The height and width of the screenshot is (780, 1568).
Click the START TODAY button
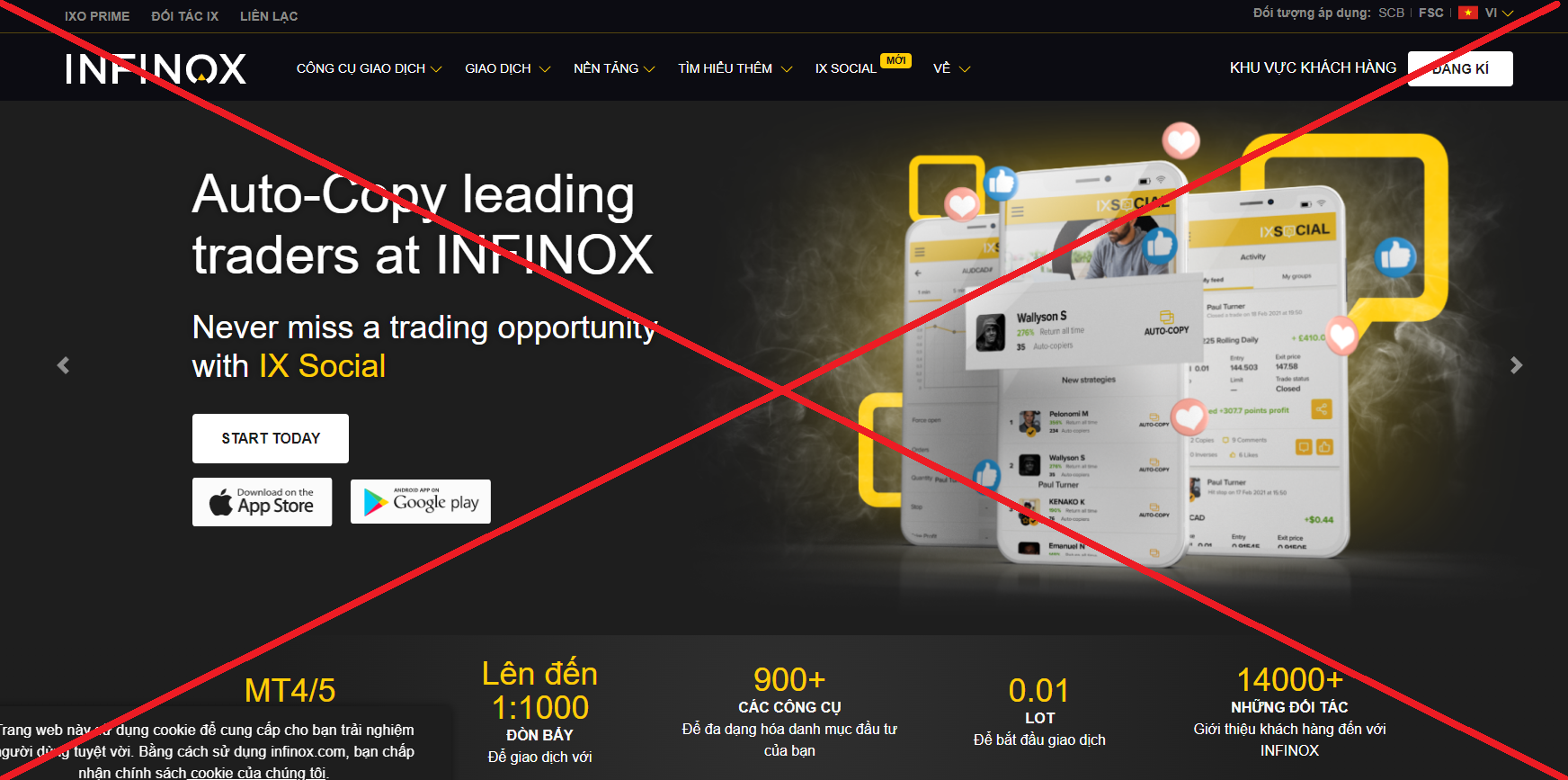(x=271, y=438)
